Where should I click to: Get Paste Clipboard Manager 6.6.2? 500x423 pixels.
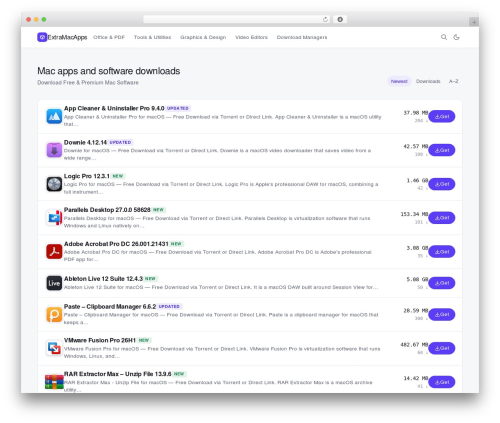coord(442,314)
